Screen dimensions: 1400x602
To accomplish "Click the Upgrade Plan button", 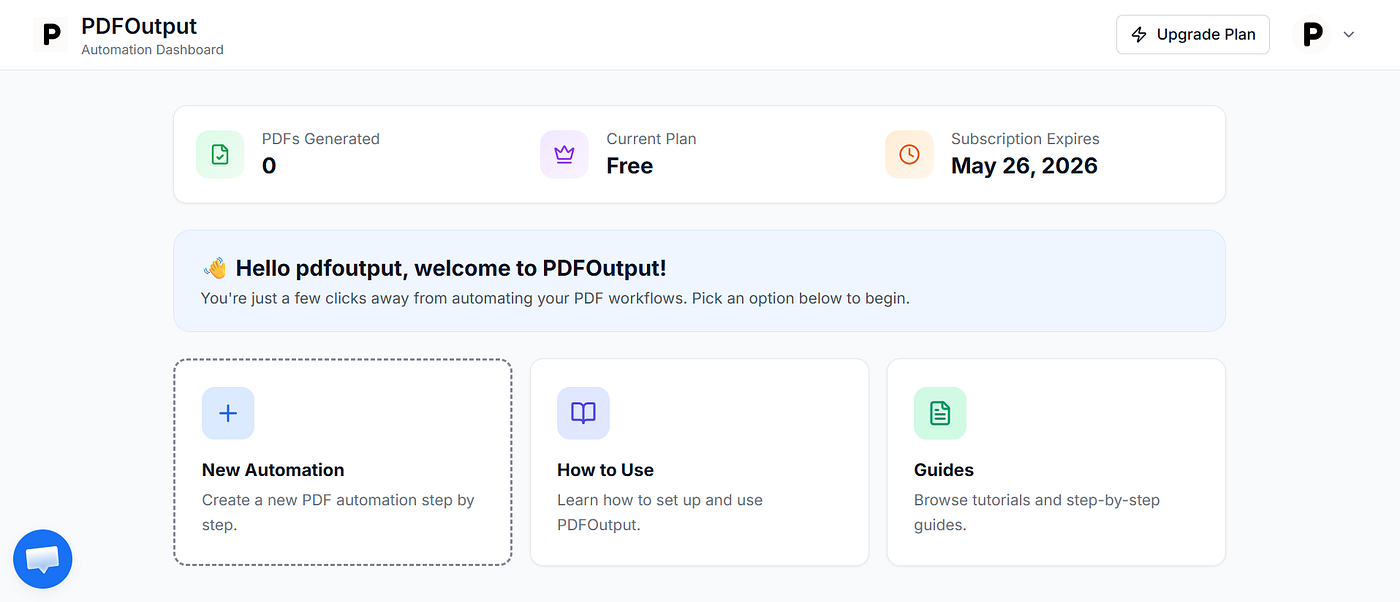I will tap(1193, 35).
